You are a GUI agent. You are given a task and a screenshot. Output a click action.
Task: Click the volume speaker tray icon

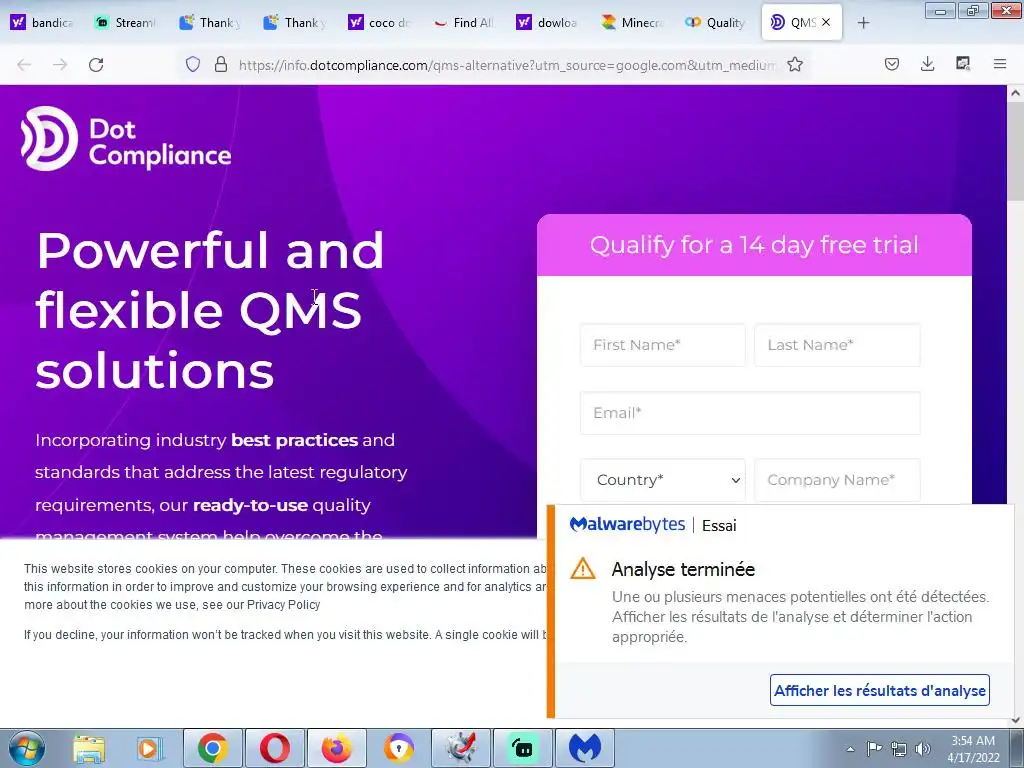[923, 749]
